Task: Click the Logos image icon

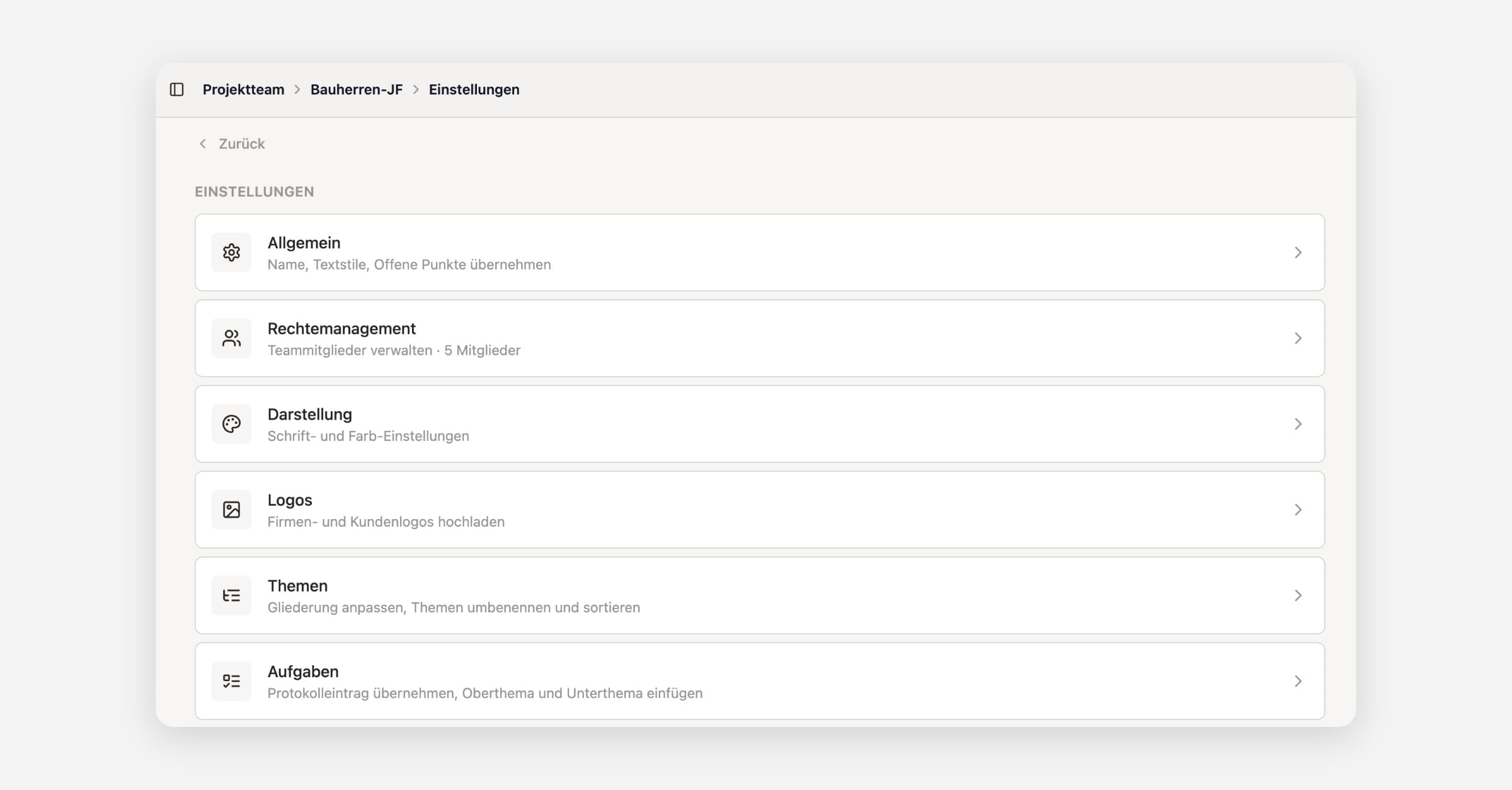Action: tap(231, 510)
